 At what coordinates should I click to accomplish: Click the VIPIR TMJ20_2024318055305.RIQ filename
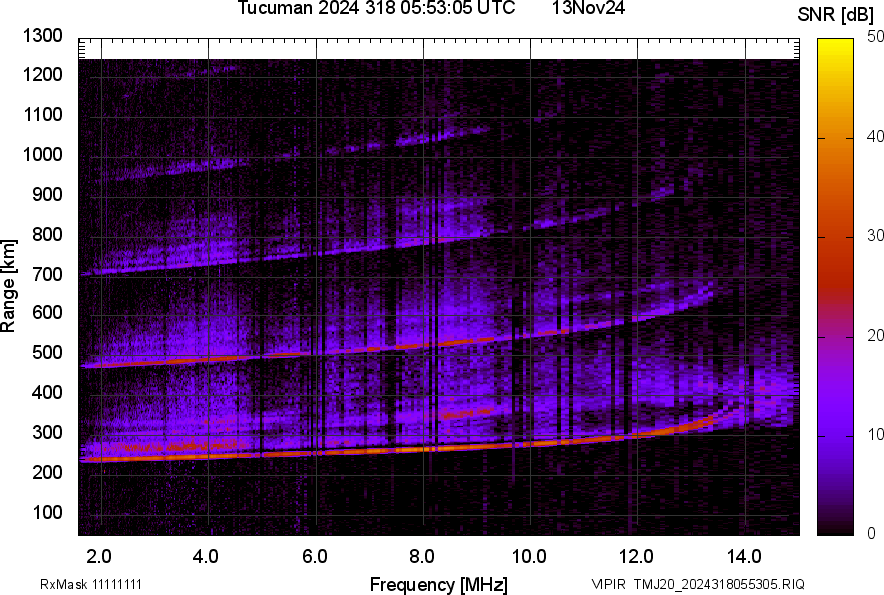698,584
